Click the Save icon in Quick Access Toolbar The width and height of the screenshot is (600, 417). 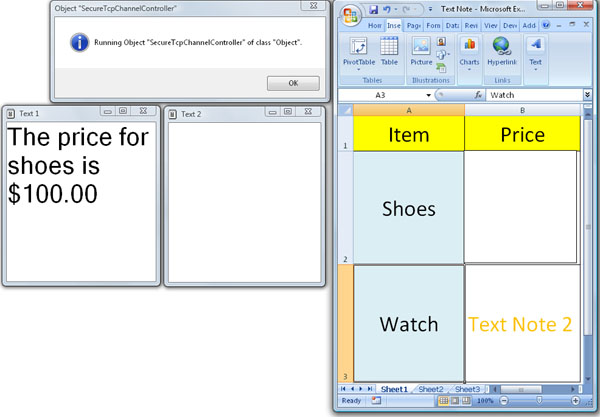click(373, 9)
